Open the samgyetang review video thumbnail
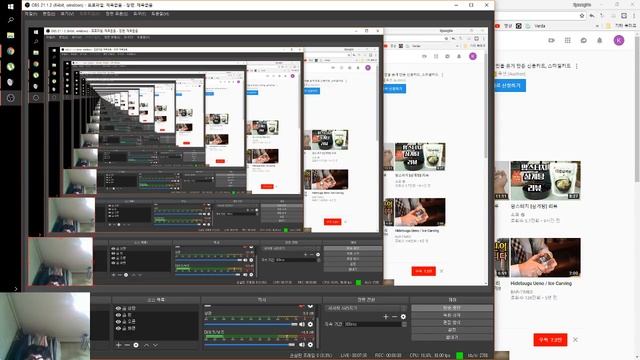Image resolution: width=640 pixels, height=360 pixels. coord(545,180)
